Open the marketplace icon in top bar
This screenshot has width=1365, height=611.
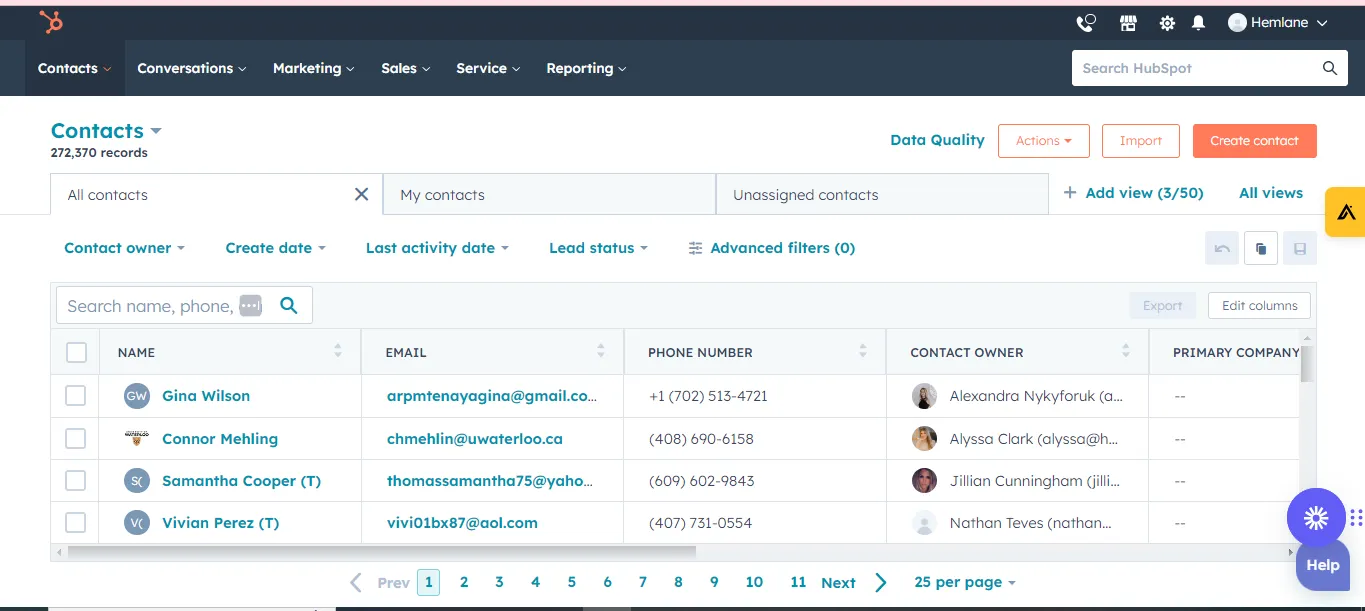click(x=1128, y=23)
